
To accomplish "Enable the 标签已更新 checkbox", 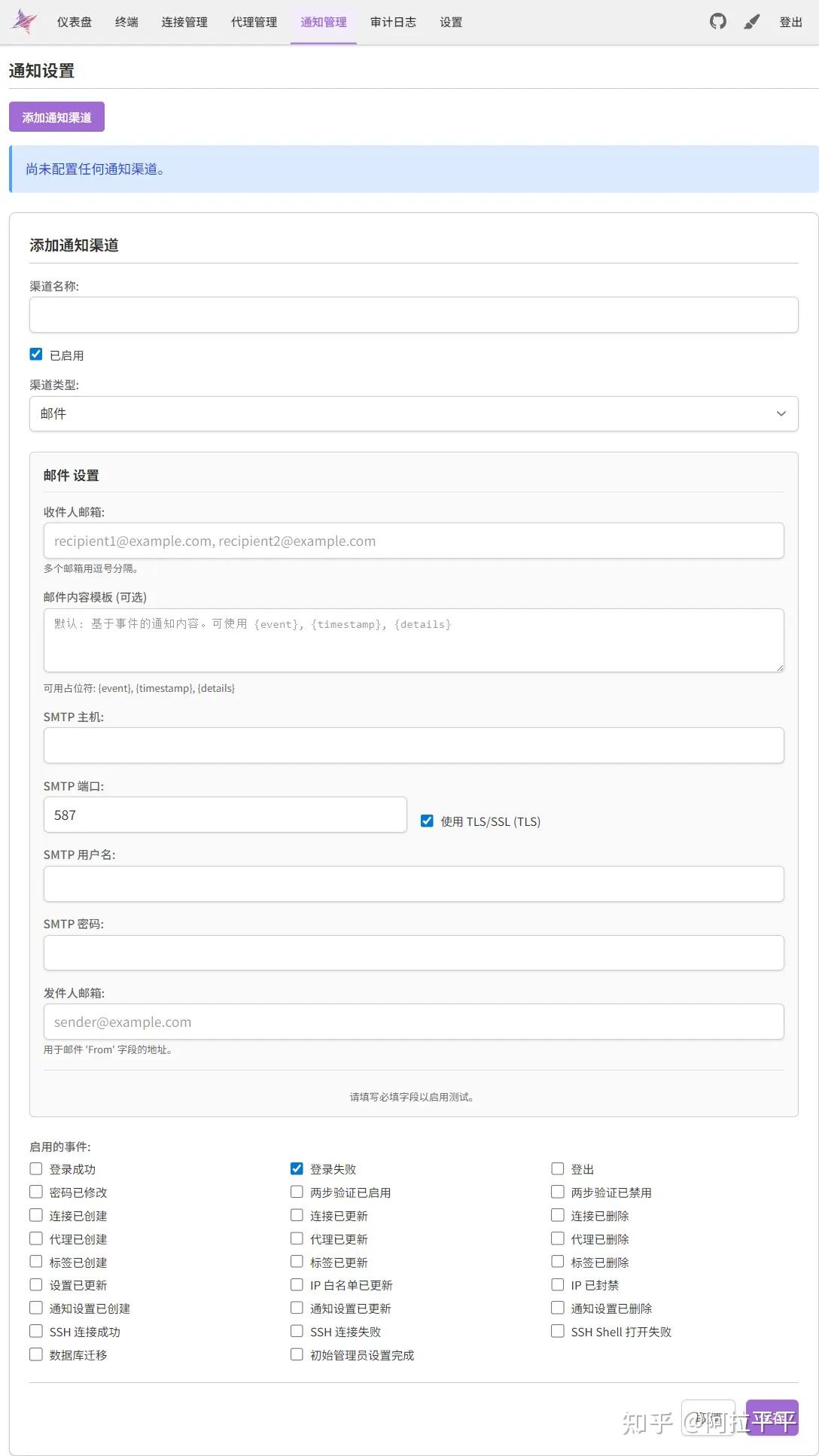I will point(297,1261).
